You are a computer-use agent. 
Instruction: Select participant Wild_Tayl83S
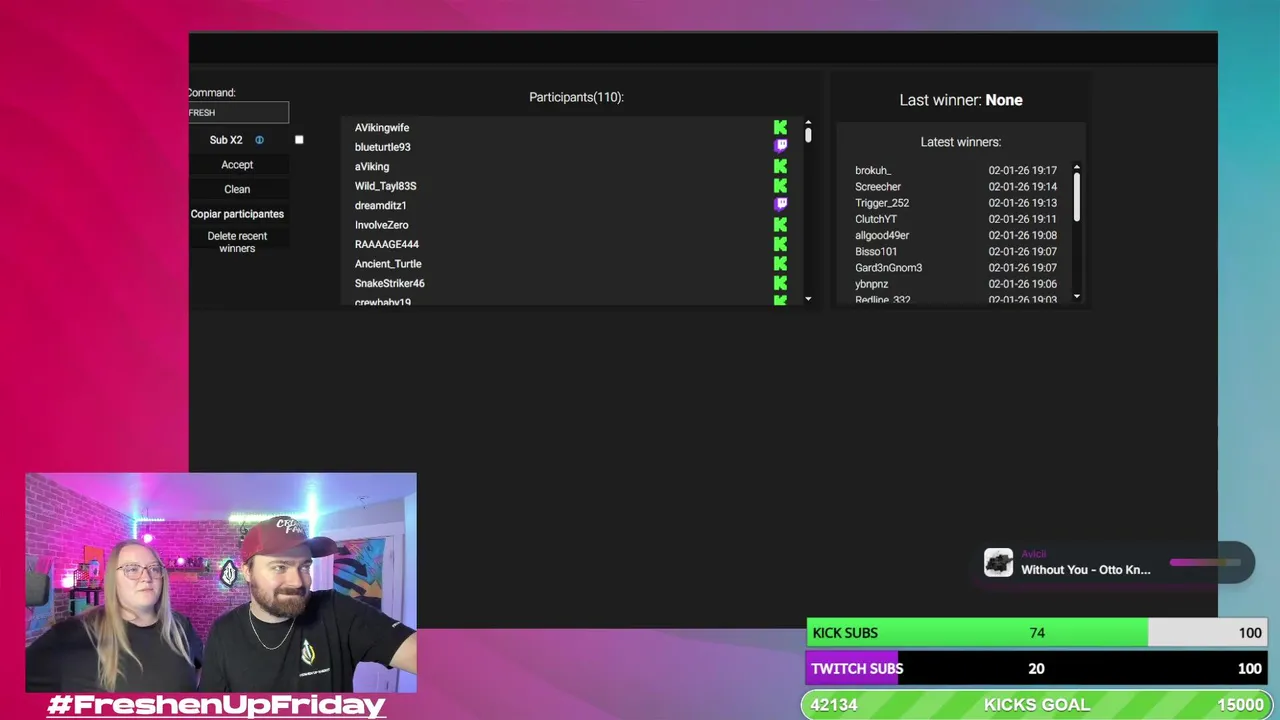pos(385,186)
